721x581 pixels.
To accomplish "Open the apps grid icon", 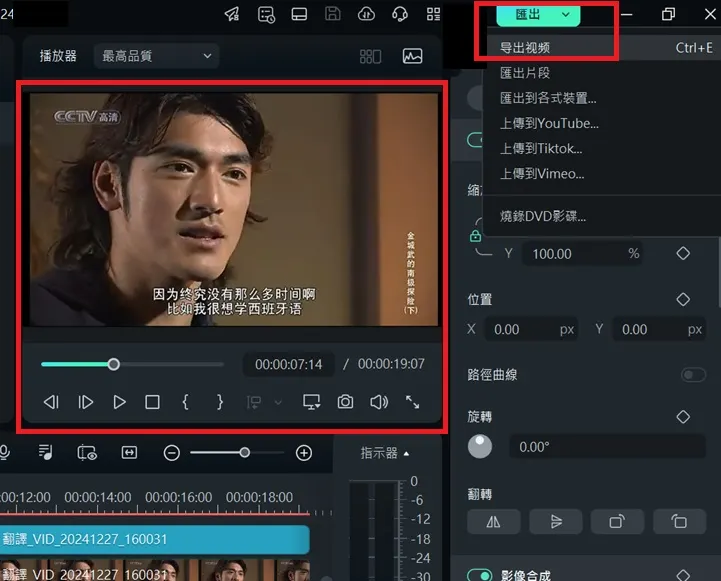I will coord(433,14).
